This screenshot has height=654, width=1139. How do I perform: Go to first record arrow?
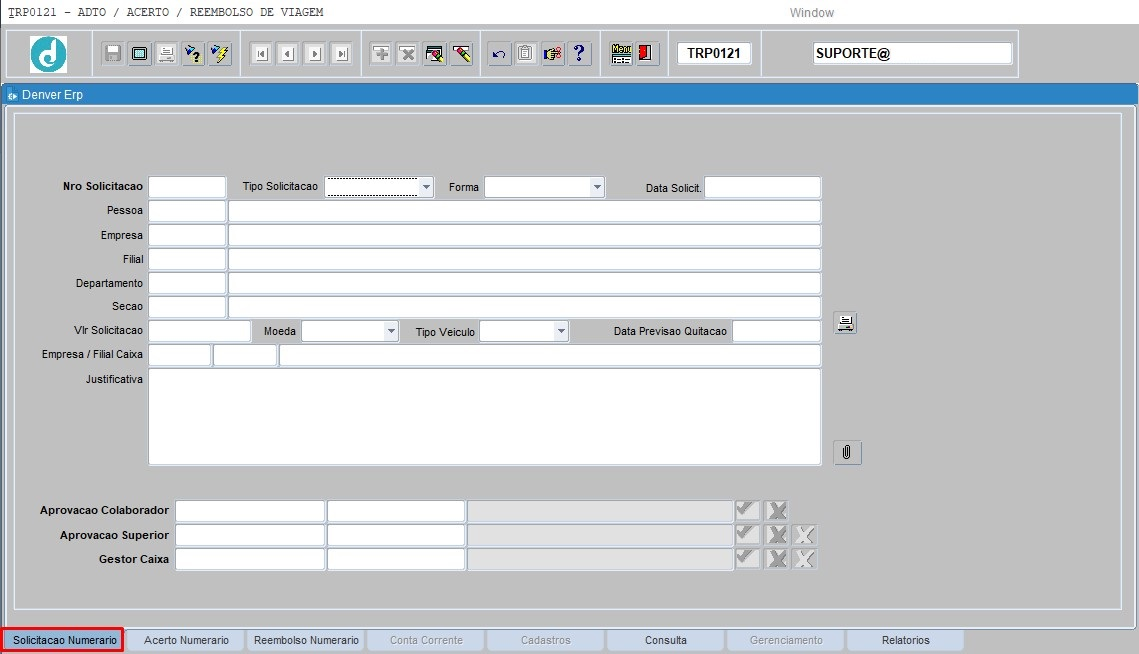[x=262, y=54]
